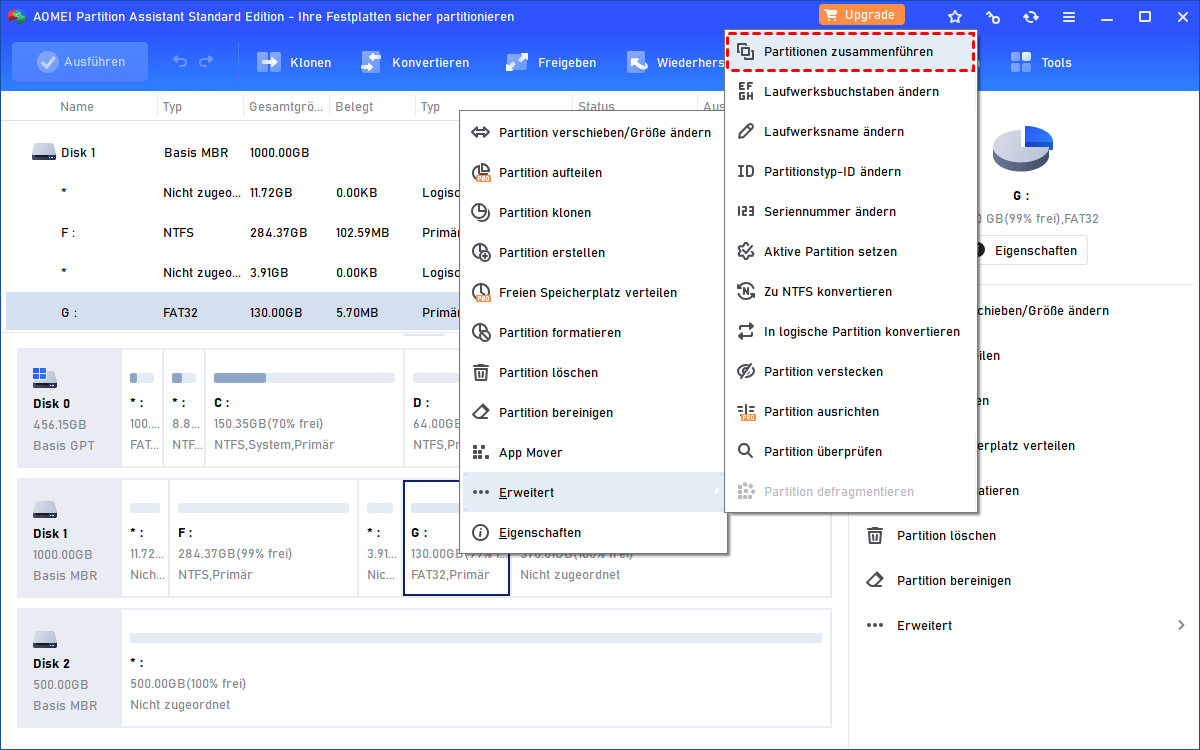Click the Belegt column header
This screenshot has width=1200, height=750.
354,106
